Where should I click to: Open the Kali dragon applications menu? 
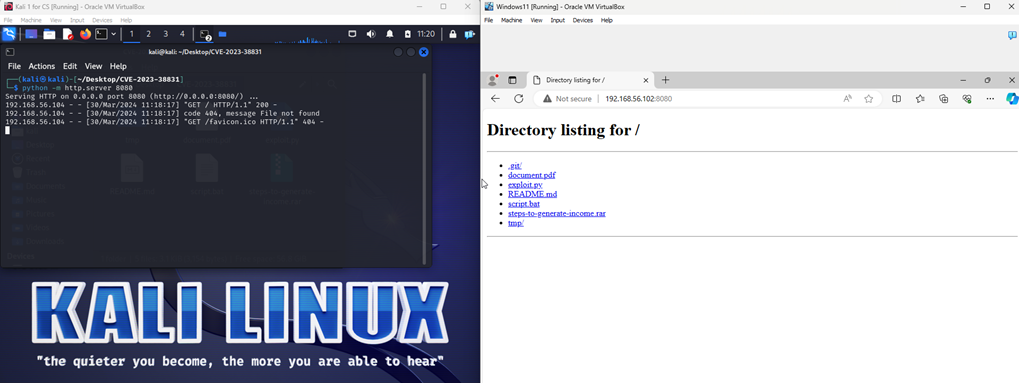coord(9,34)
